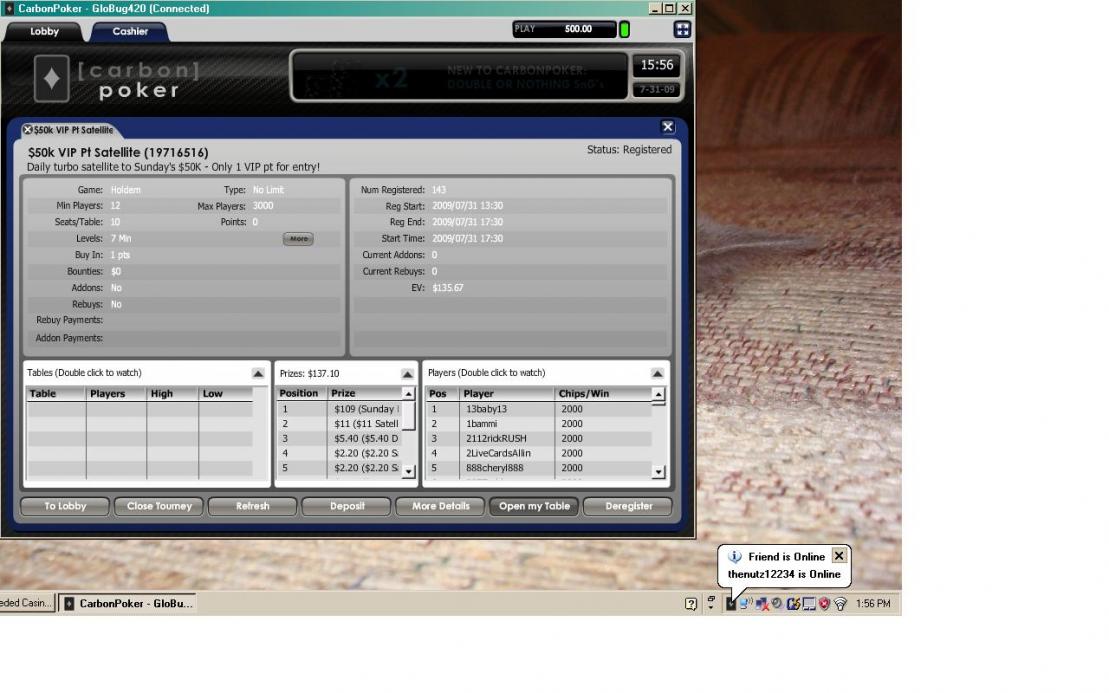This screenshot has width=1109, height=693.
Task: Click the CarbonPoker tray icon
Action: [731, 604]
